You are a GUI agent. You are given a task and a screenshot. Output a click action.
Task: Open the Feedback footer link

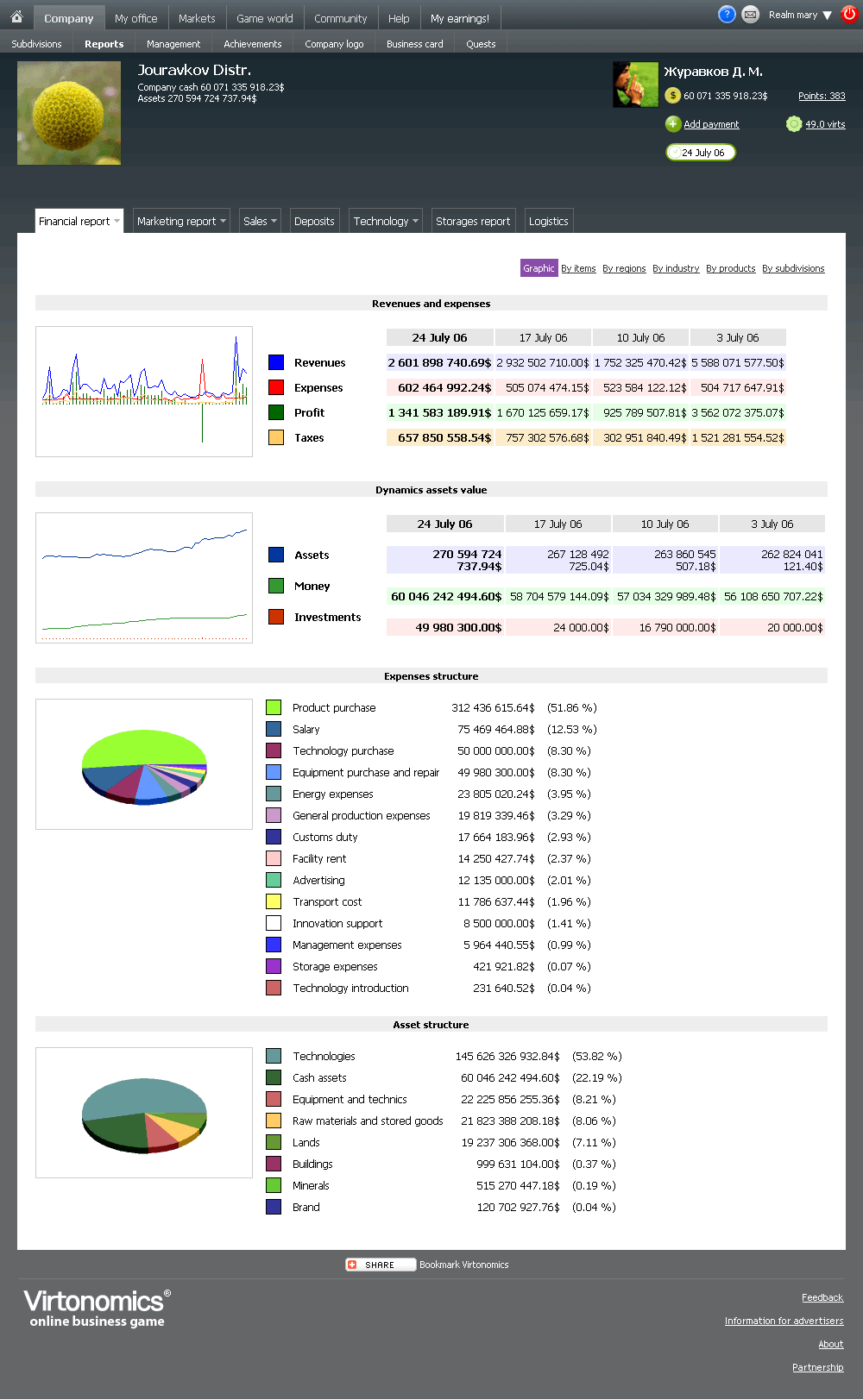tap(822, 1297)
